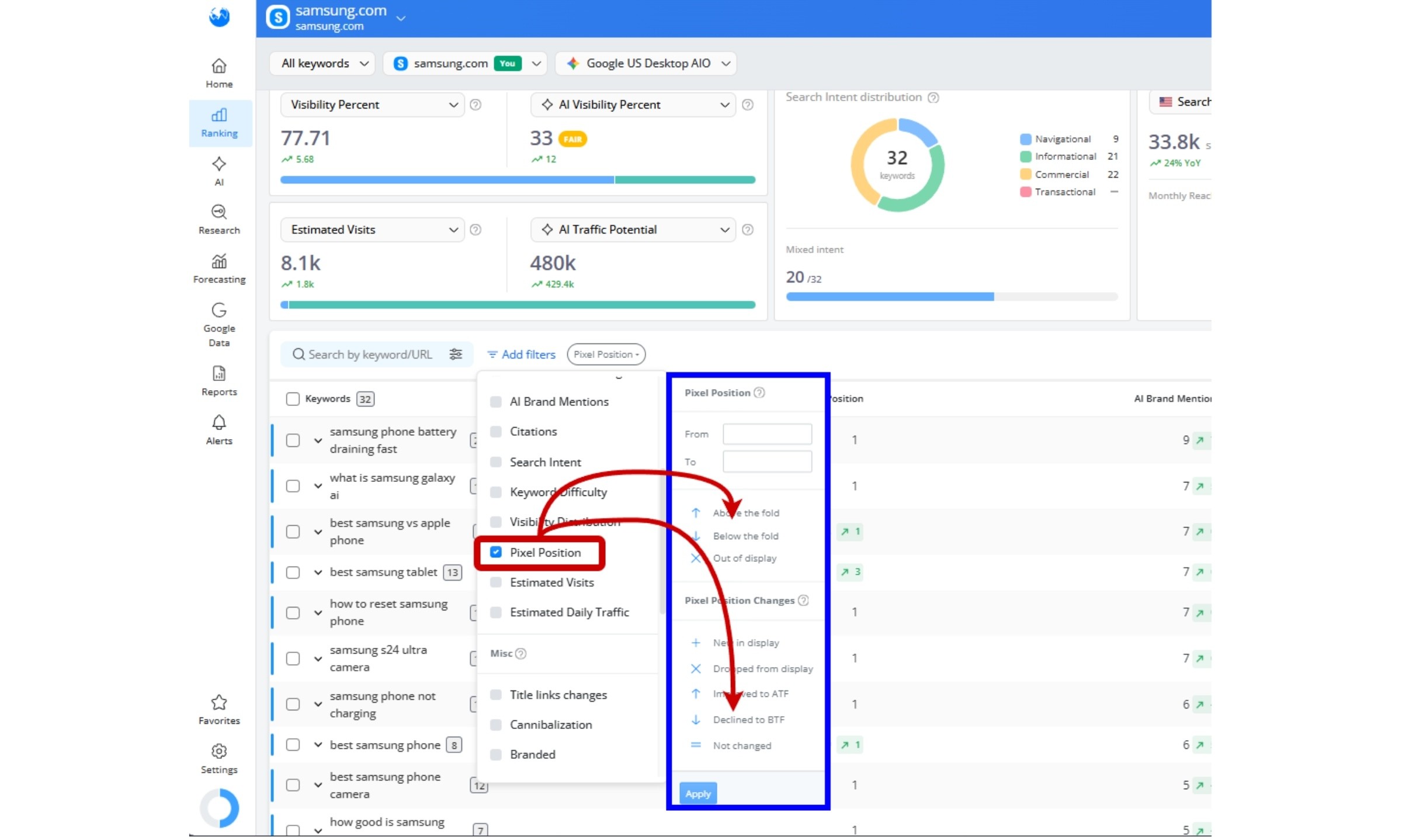1402x840 pixels.
Task: Click search settings sliders icon
Action: coord(456,354)
